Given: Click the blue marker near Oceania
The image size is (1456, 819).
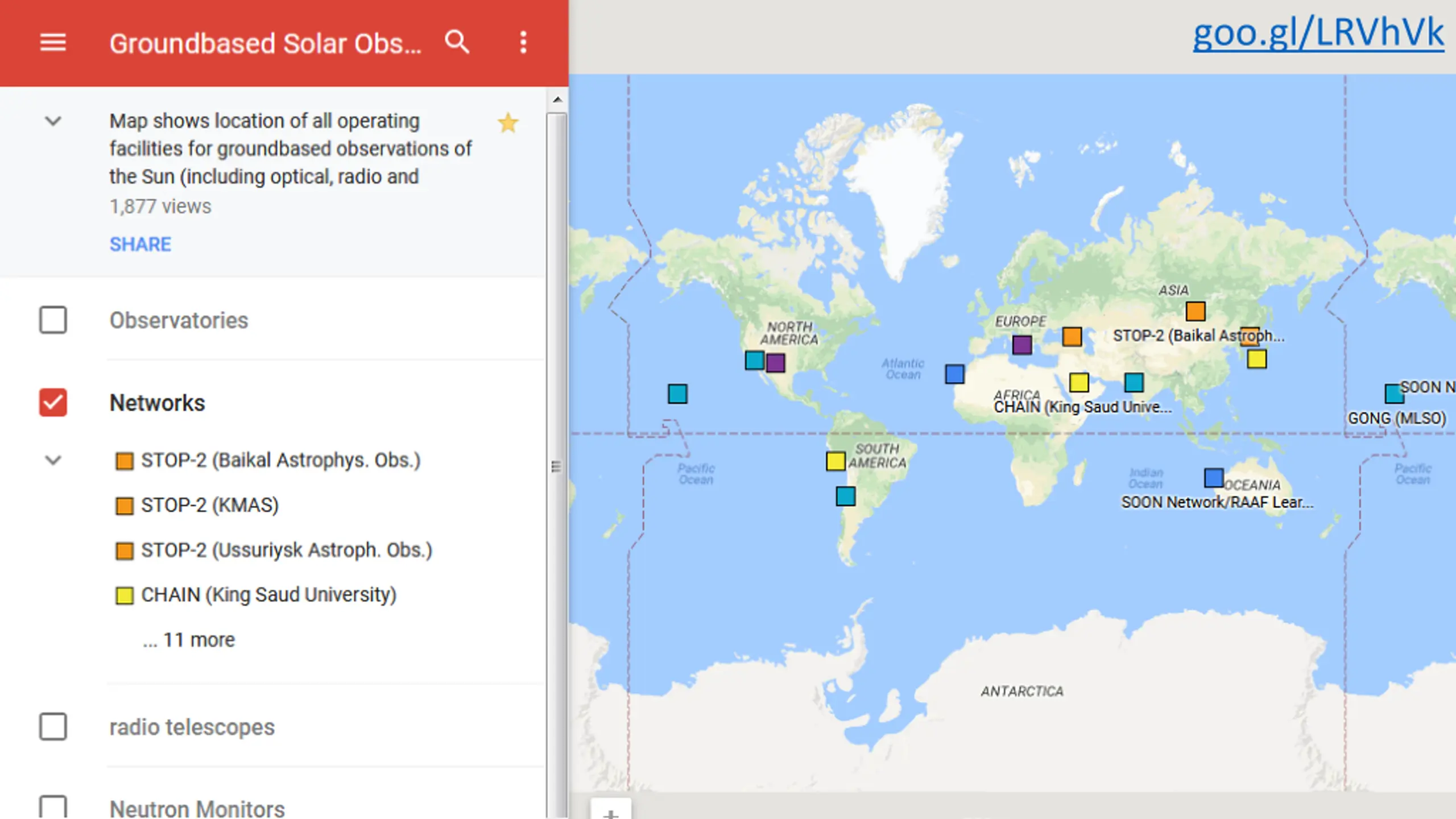Looking at the screenshot, I should tap(1214, 478).
